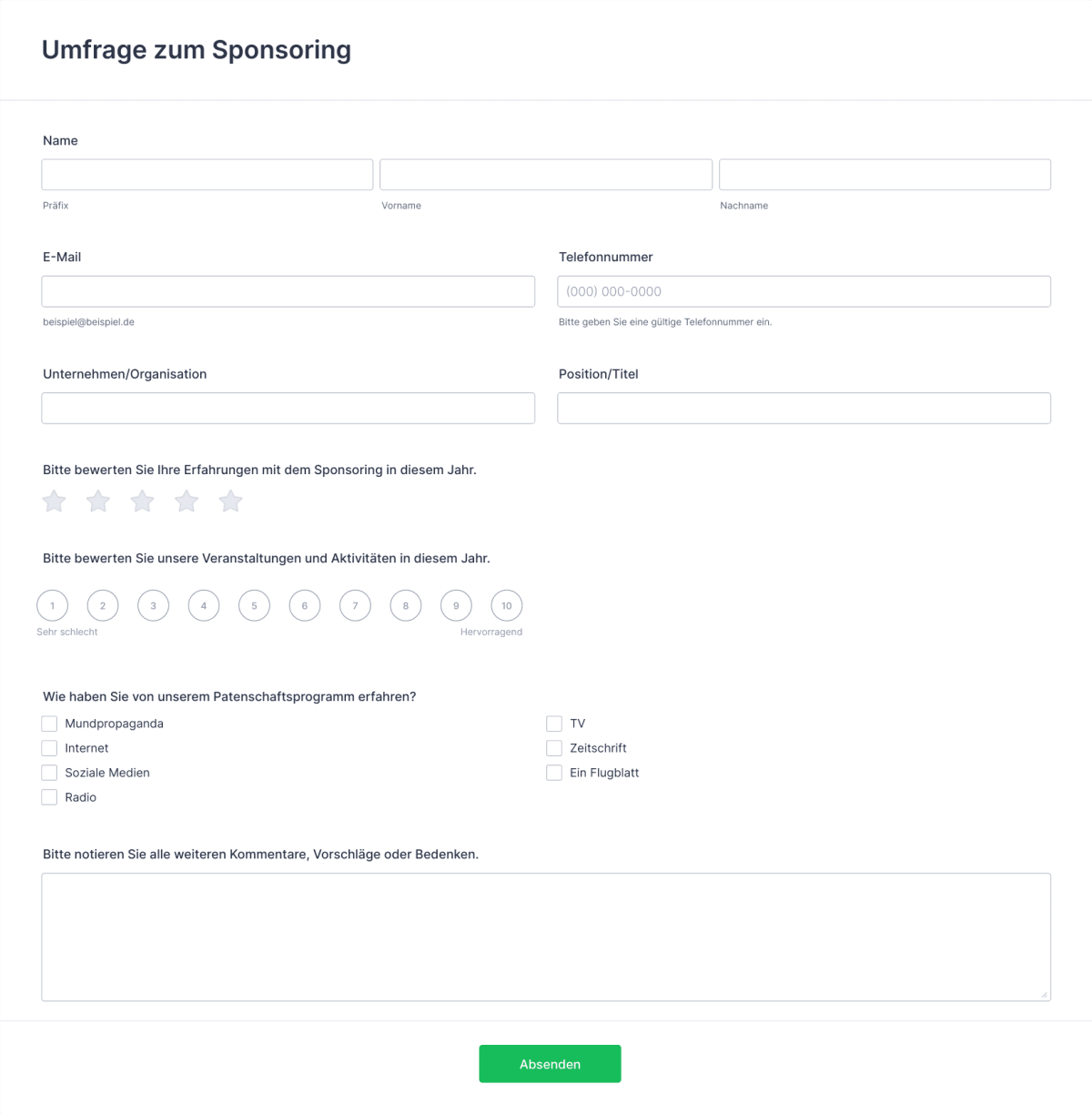Click the Telefonnummer input field
Screen dimensions: 1092x1114
point(804,291)
